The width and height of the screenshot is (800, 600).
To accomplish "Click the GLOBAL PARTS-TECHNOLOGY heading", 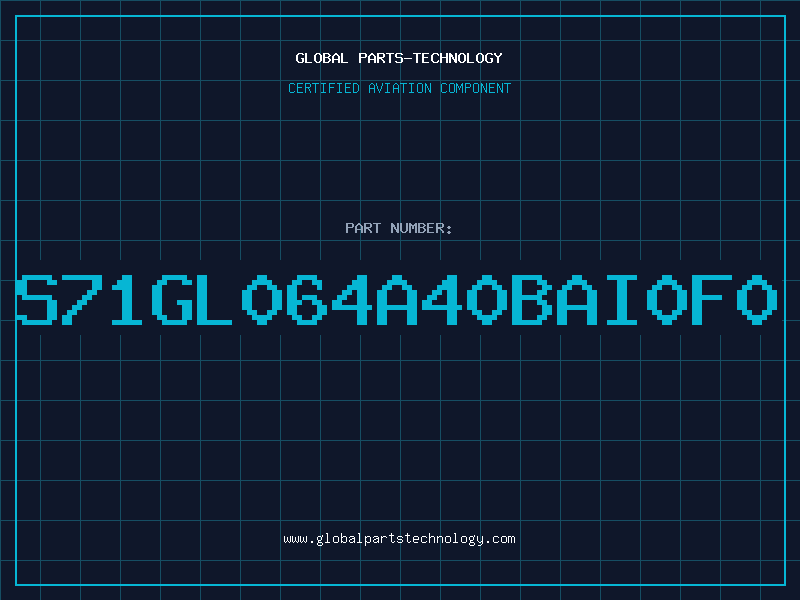I will [399, 58].
